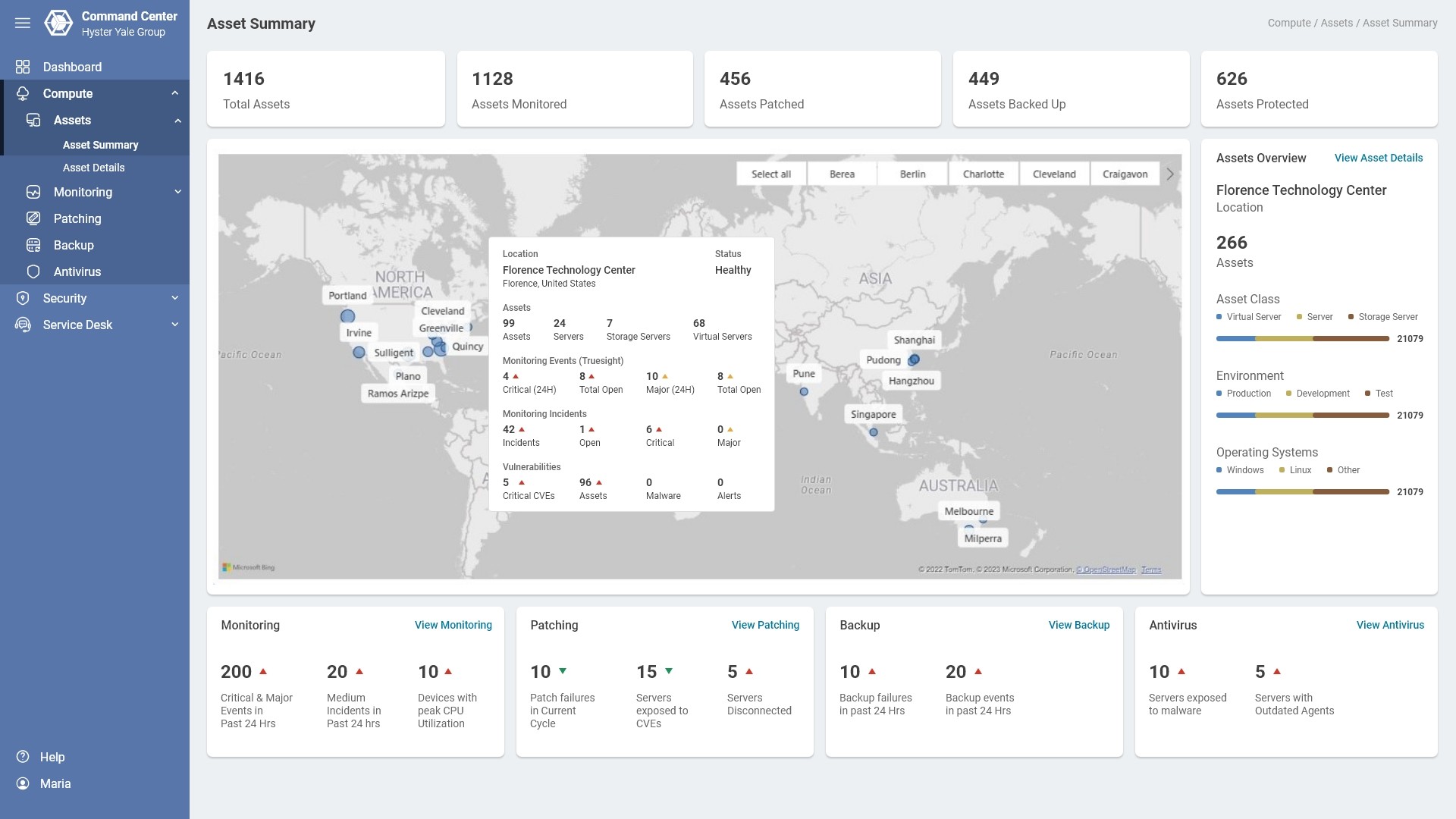Click the Patching sidebar icon
The image size is (1456, 819).
coord(33,219)
